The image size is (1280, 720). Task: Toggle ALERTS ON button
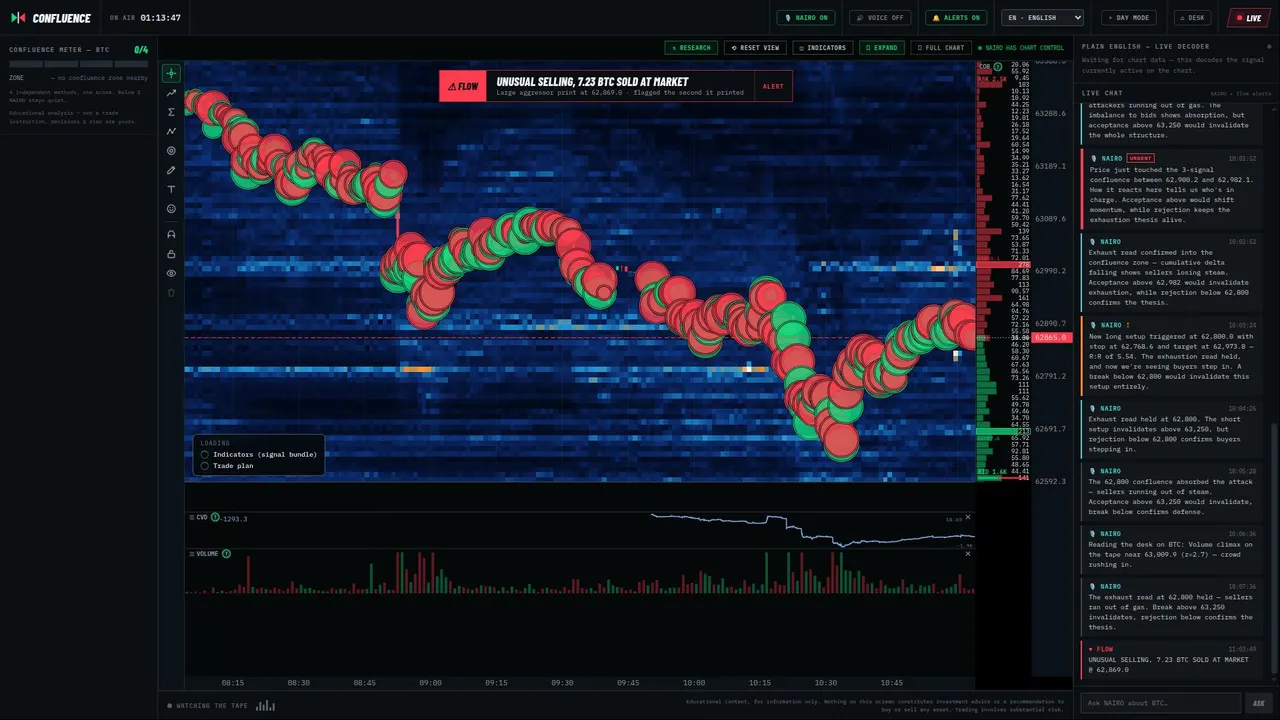(956, 18)
